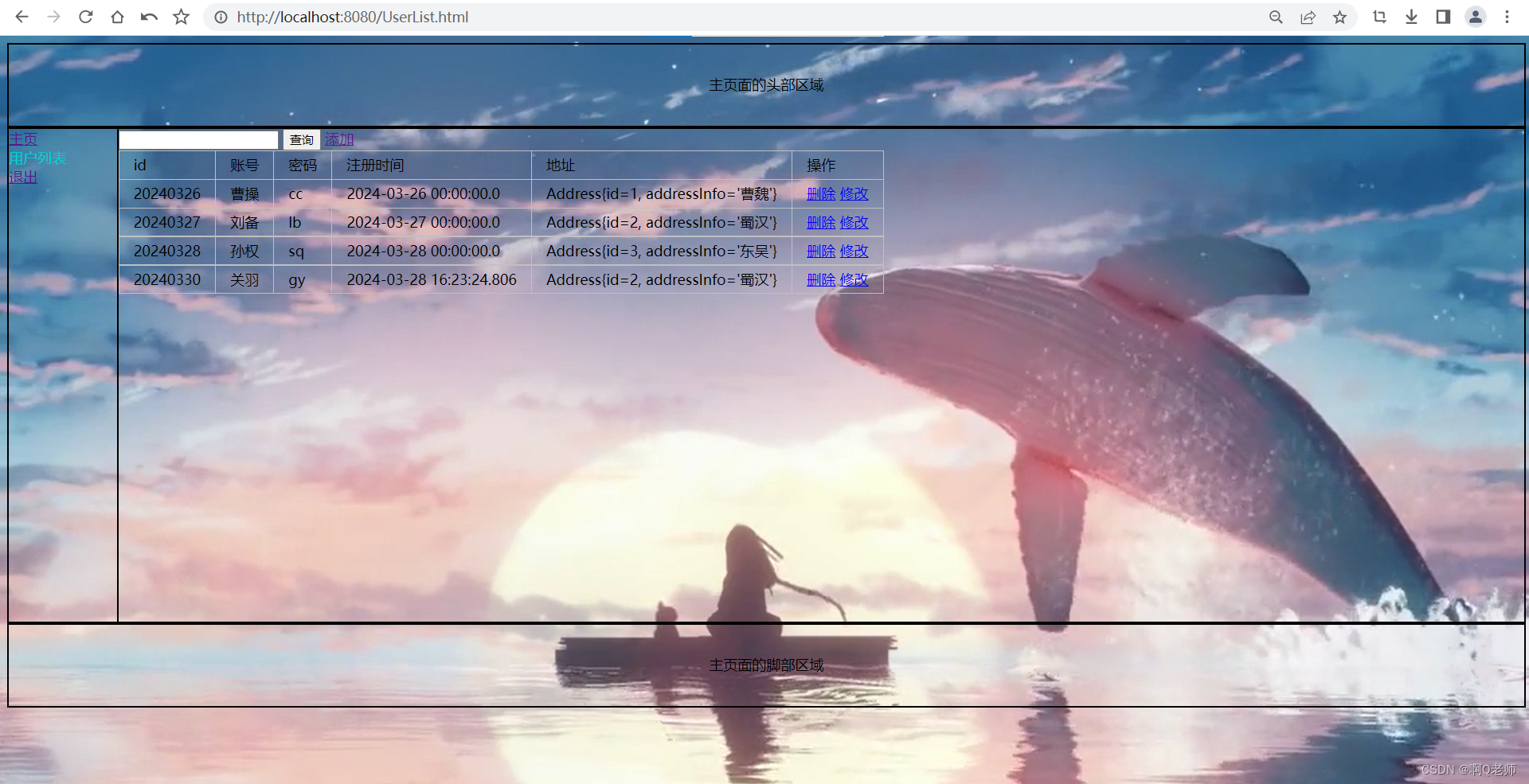Viewport: 1529px width, 784px height.
Task: Go to 主页 in the sidebar
Action: click(x=23, y=139)
